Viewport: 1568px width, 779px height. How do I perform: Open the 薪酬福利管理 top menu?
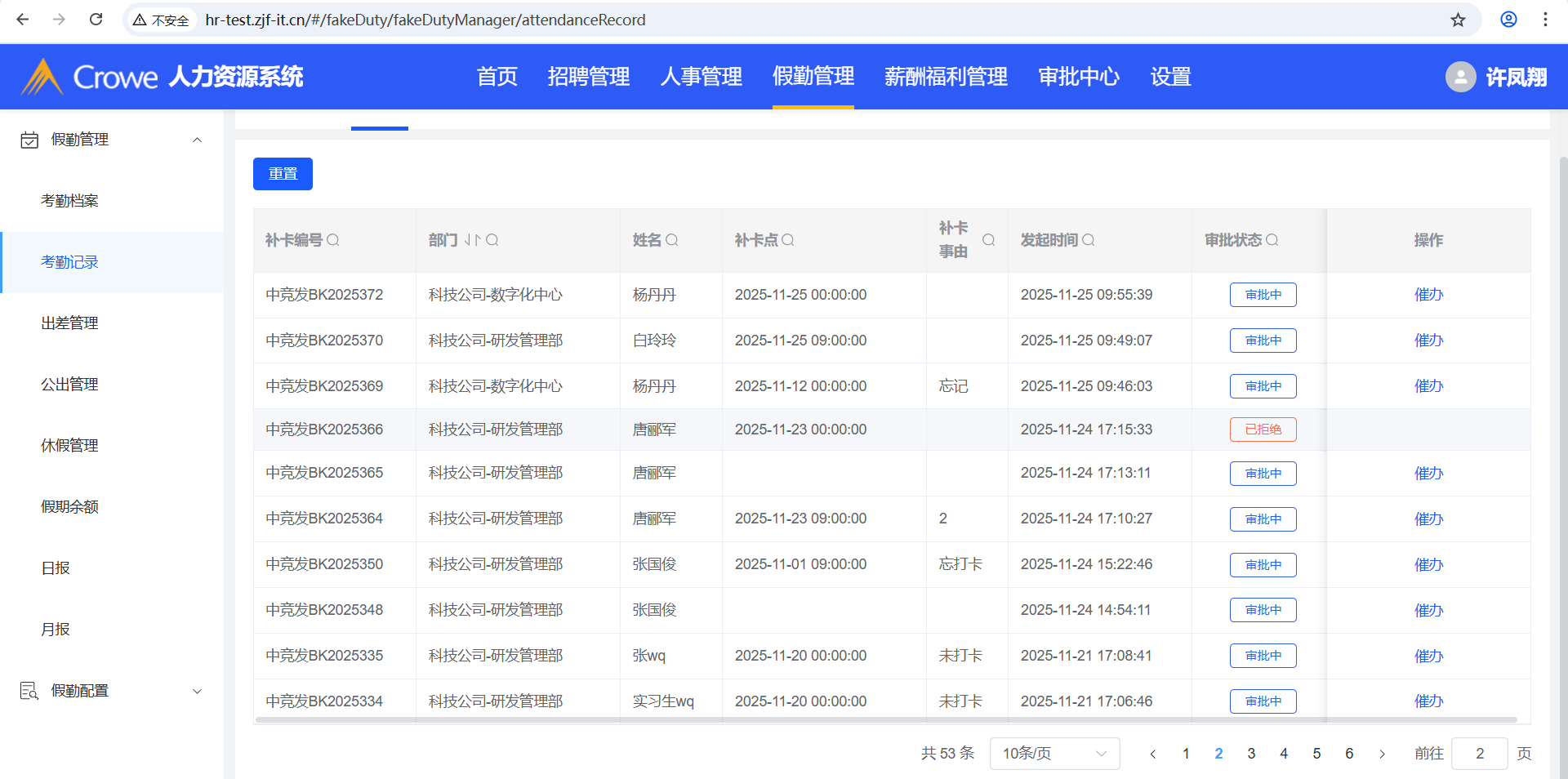[946, 77]
